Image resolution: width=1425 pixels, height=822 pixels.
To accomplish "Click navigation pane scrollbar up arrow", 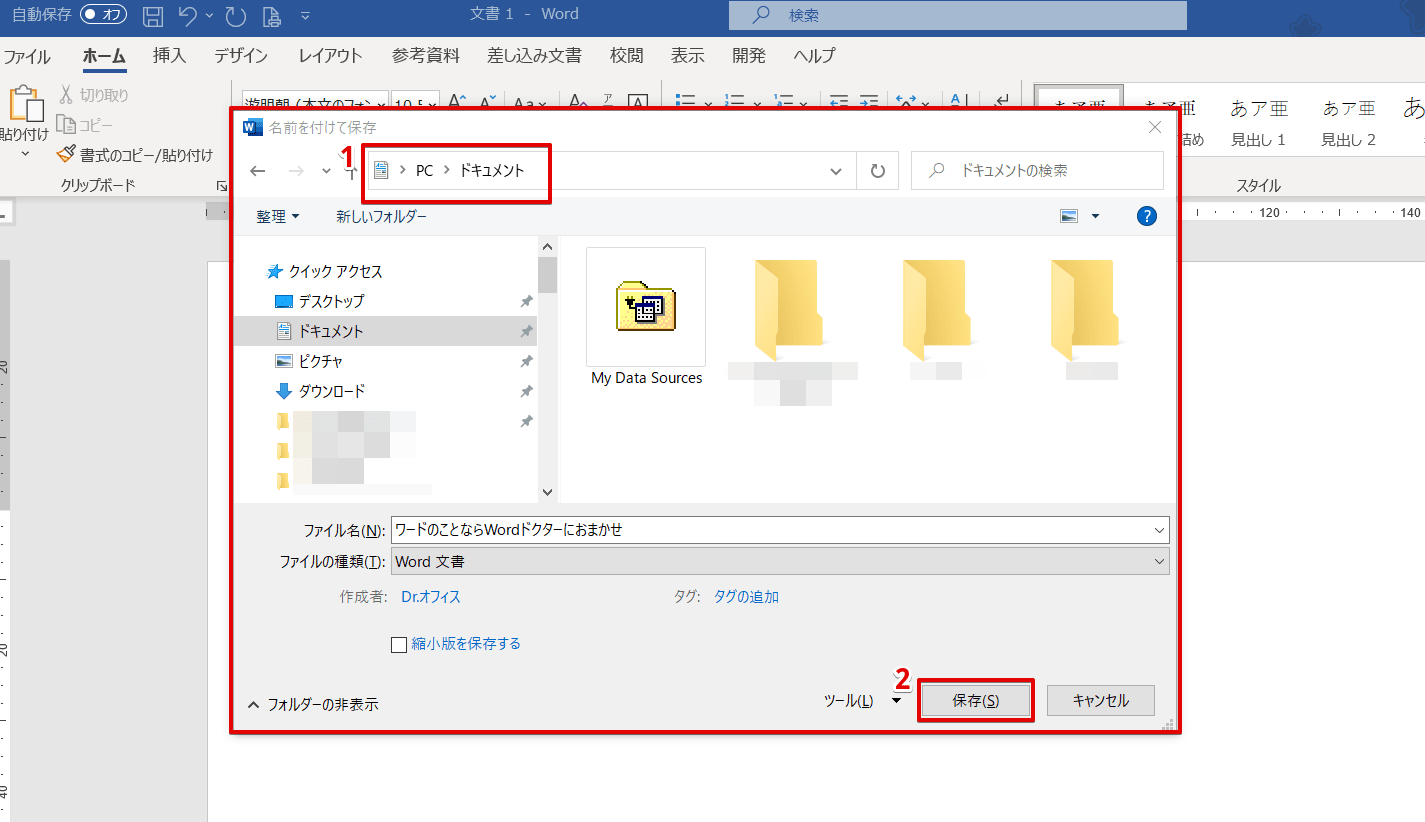I will (547, 246).
